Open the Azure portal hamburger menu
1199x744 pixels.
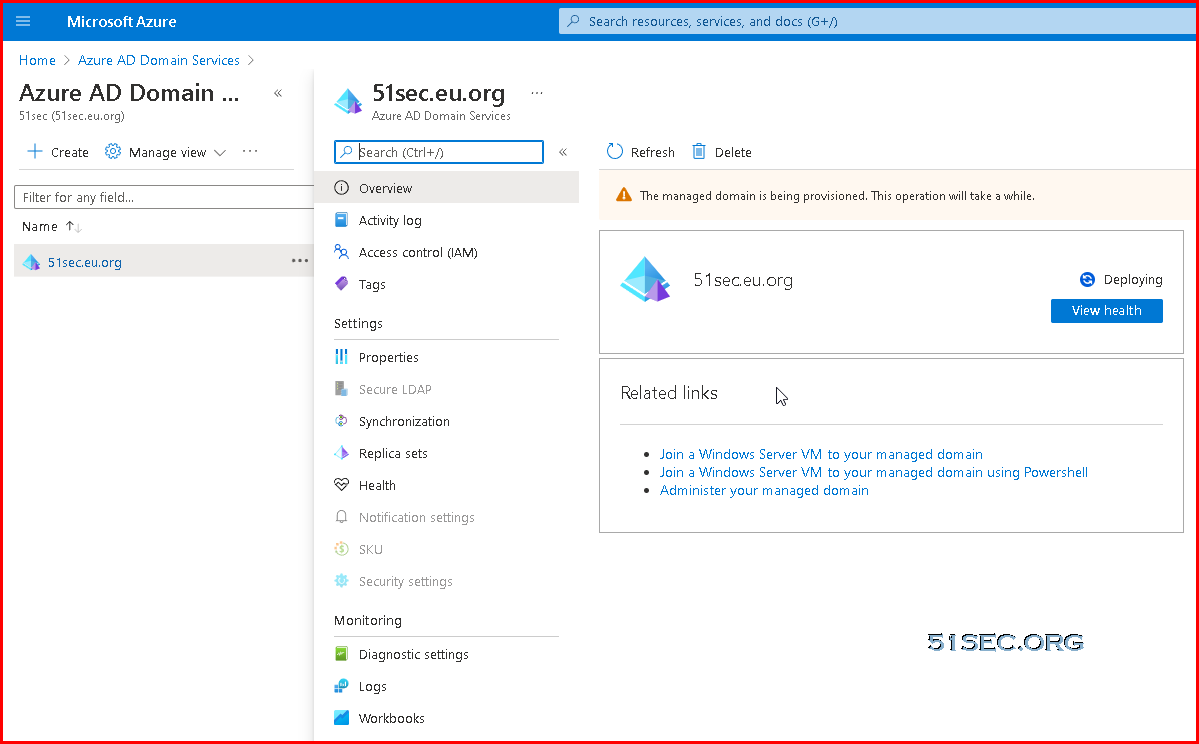23,21
